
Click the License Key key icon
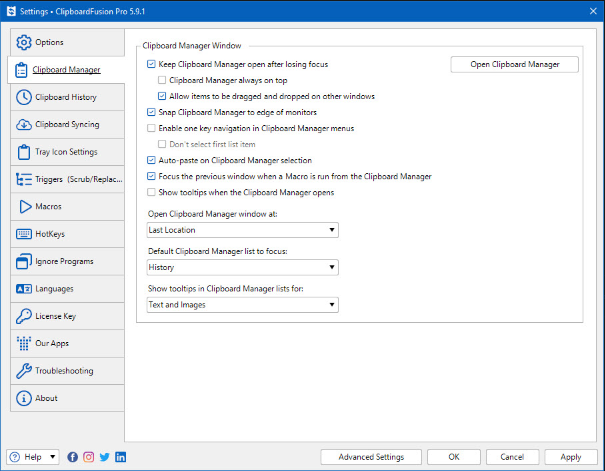24,316
